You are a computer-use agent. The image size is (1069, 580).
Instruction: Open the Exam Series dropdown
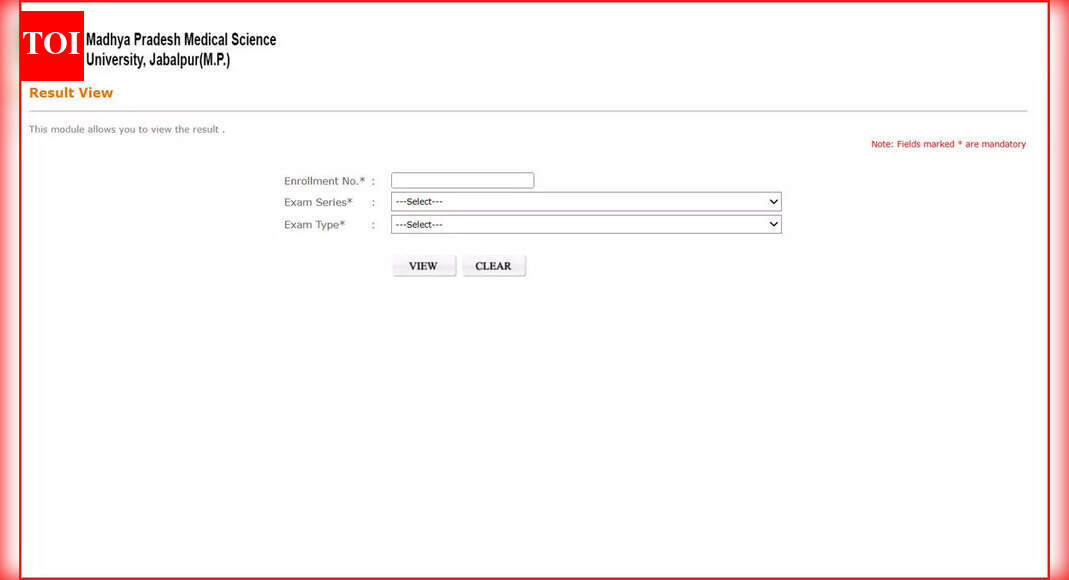click(586, 202)
